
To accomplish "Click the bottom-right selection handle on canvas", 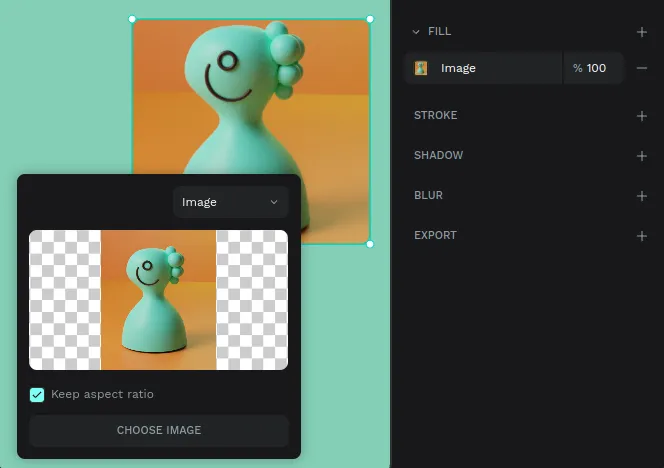I will click(370, 244).
